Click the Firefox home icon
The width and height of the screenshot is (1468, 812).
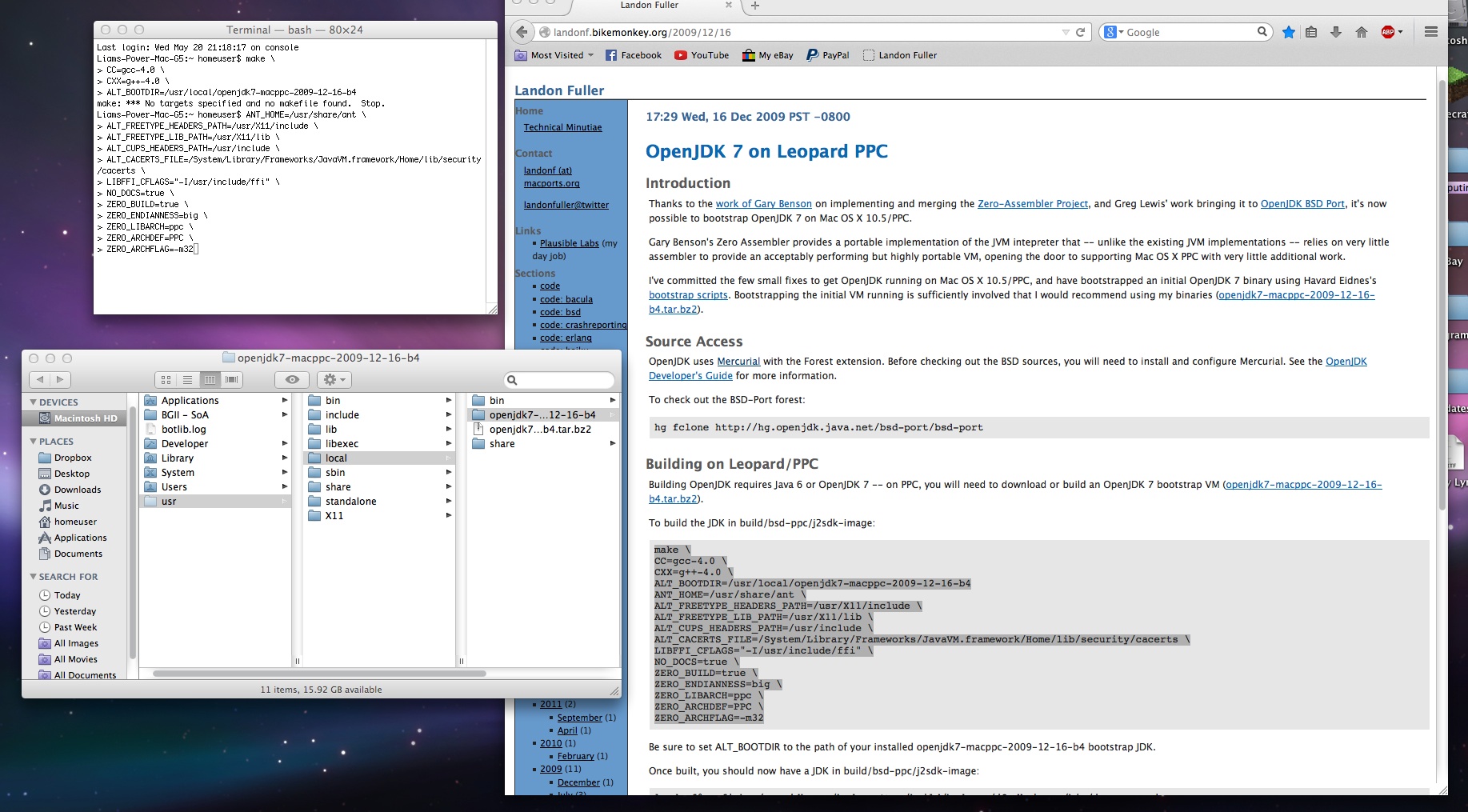click(x=1361, y=32)
